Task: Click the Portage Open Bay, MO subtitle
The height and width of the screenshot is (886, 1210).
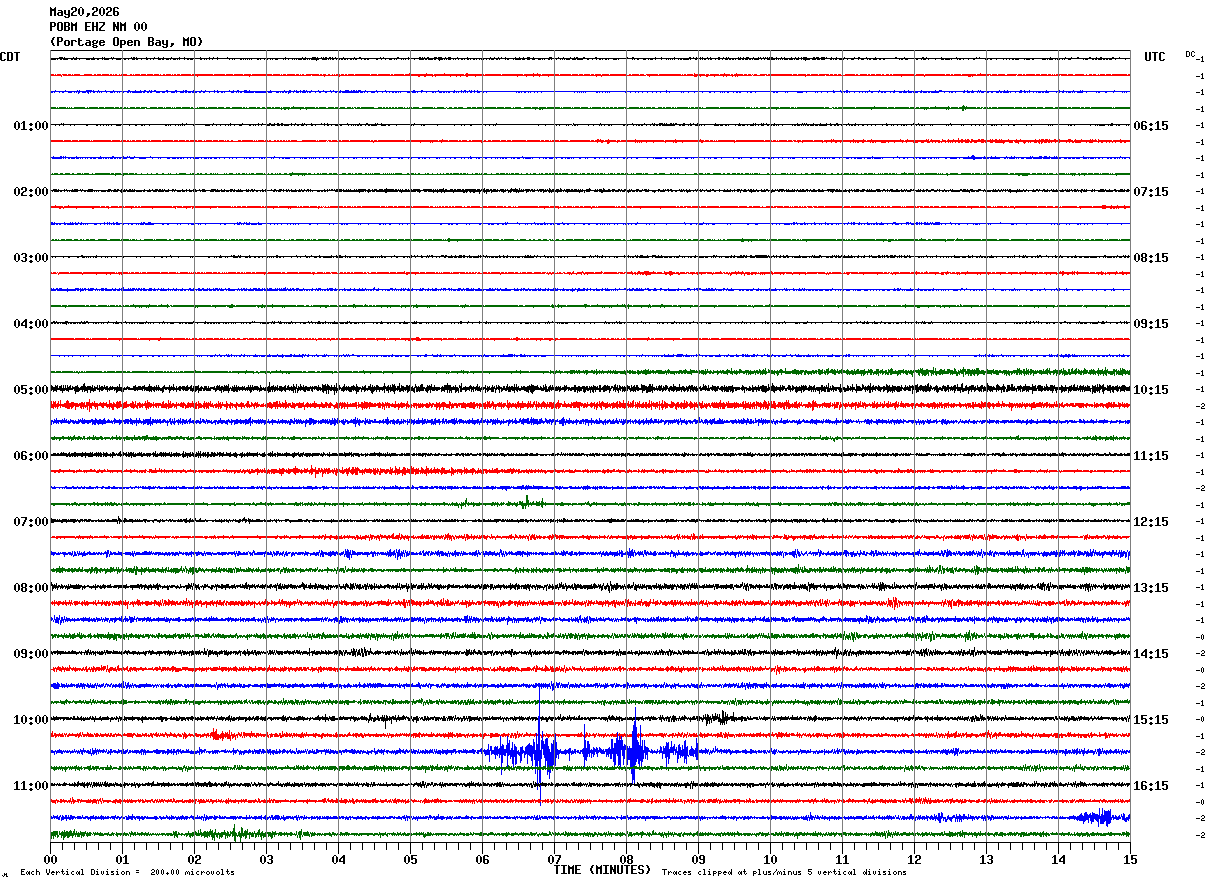Action: pos(126,42)
